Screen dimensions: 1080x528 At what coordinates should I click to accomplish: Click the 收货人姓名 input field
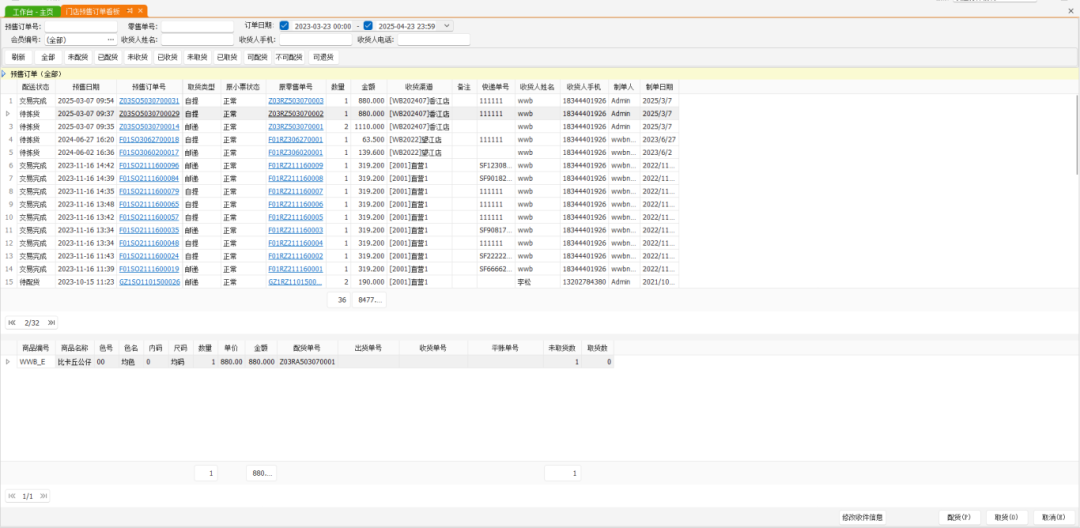tap(198, 40)
